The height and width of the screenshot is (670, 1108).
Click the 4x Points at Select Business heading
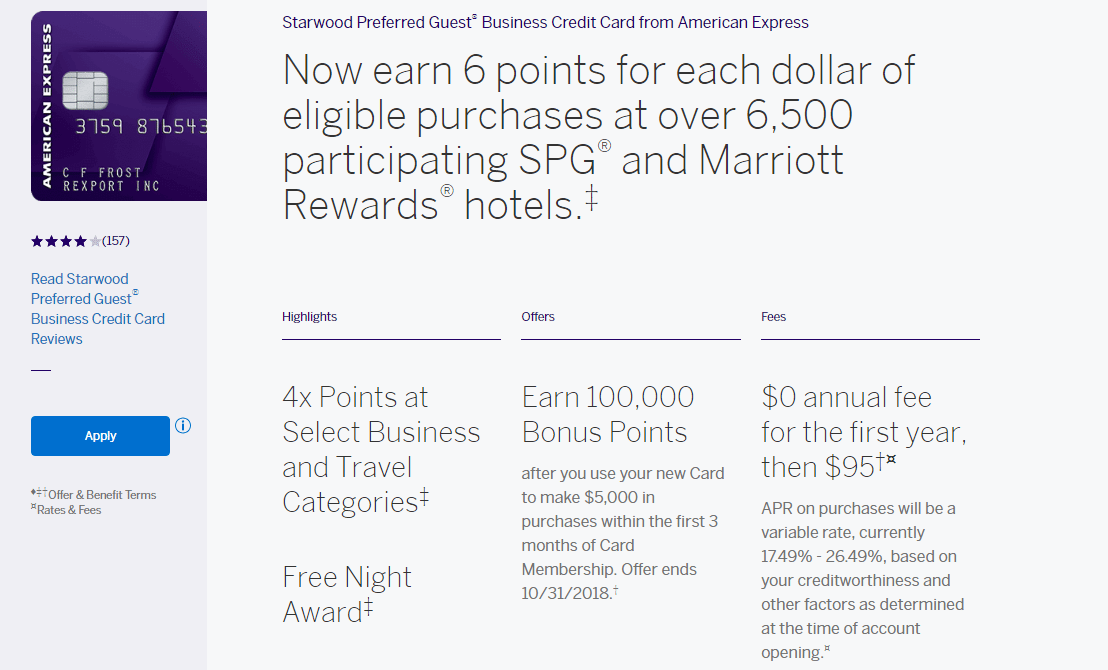381,449
